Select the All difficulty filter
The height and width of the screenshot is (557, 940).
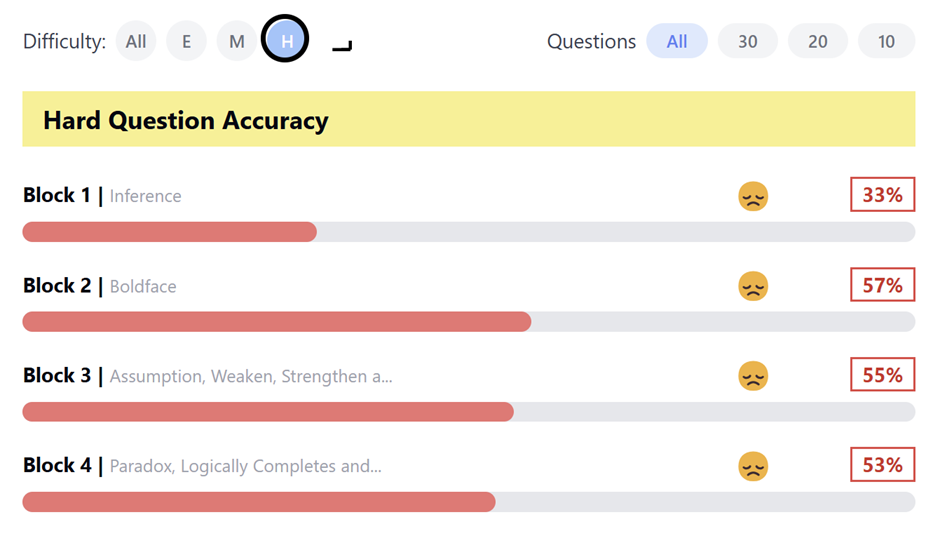tap(136, 41)
